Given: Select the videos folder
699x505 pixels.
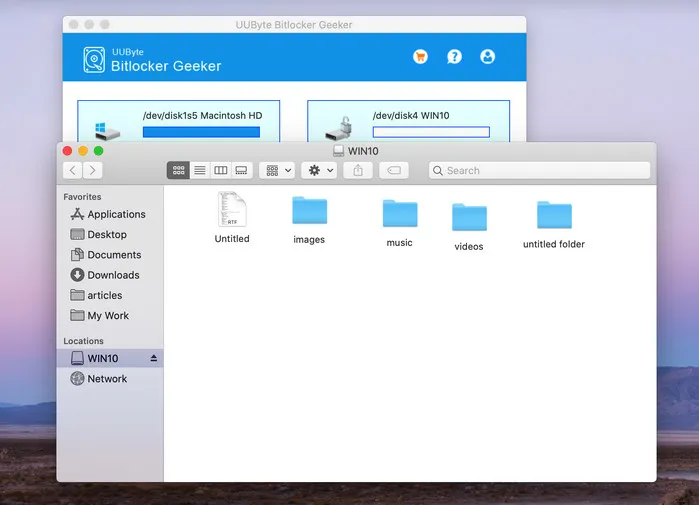Looking at the screenshot, I should coord(469,226).
